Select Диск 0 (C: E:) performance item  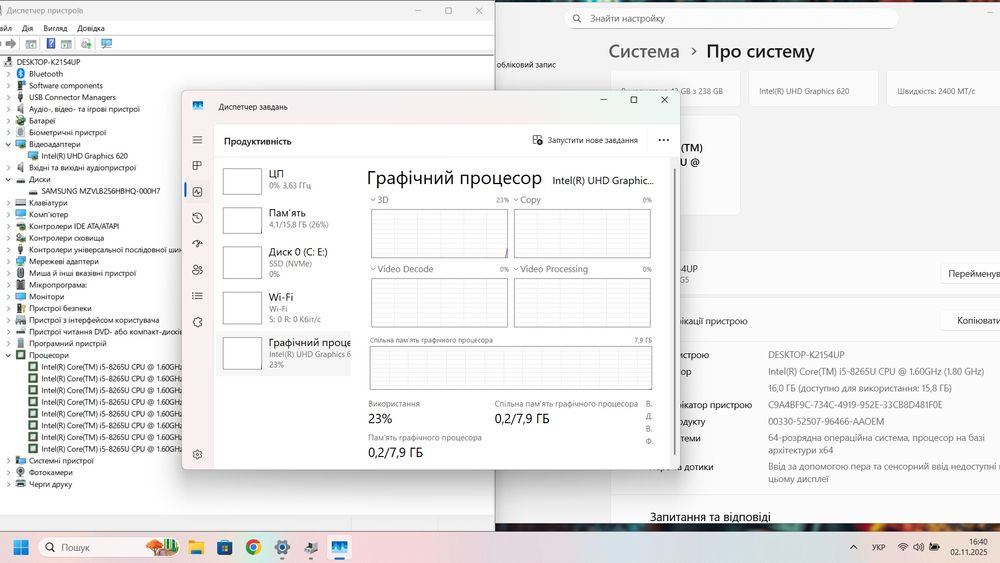click(283, 262)
